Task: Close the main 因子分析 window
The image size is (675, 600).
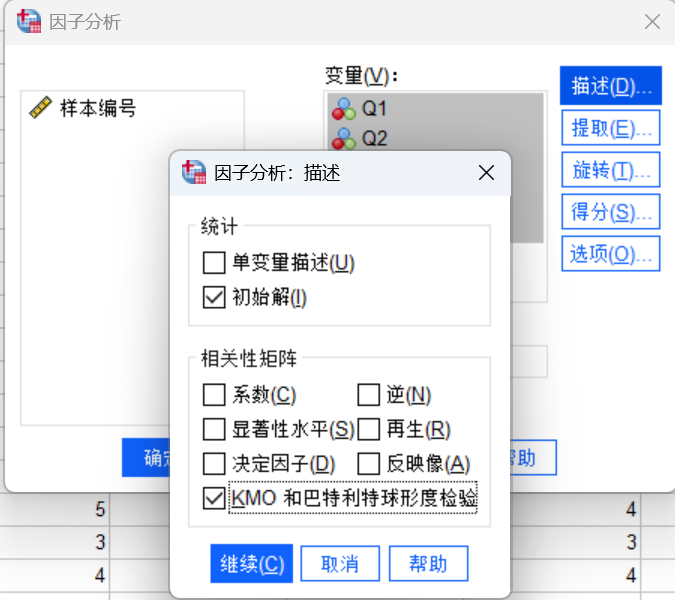Action: pyautogui.click(x=652, y=22)
